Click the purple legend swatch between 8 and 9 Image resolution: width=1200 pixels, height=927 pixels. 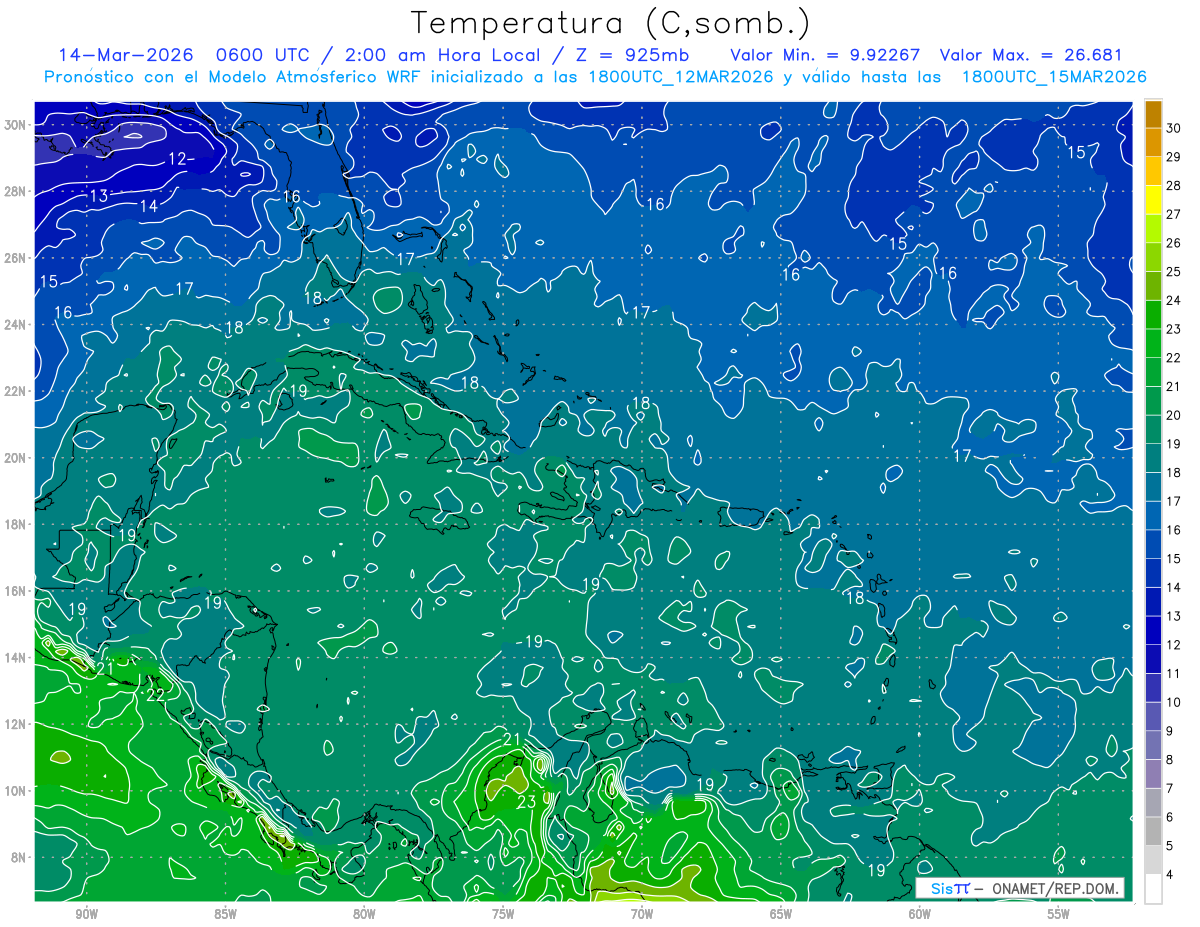point(1153,745)
